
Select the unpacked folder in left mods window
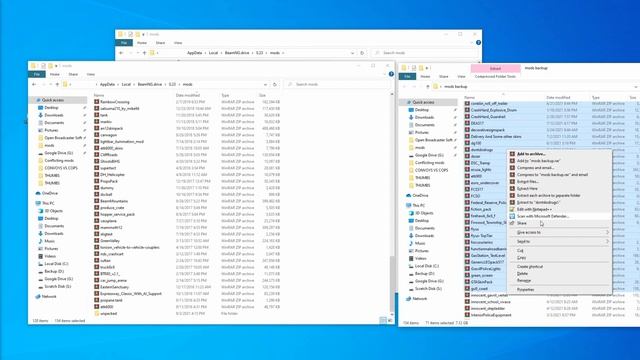109,313
